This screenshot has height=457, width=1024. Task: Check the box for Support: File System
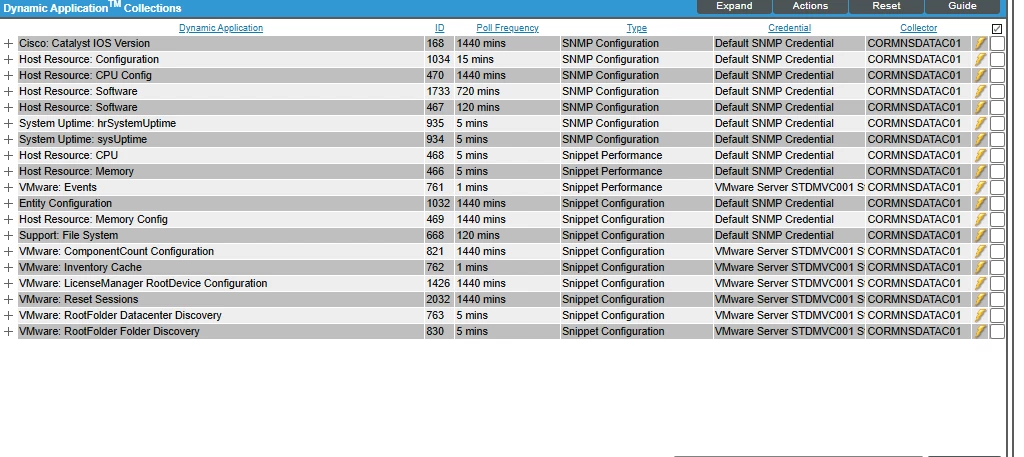click(x=997, y=236)
